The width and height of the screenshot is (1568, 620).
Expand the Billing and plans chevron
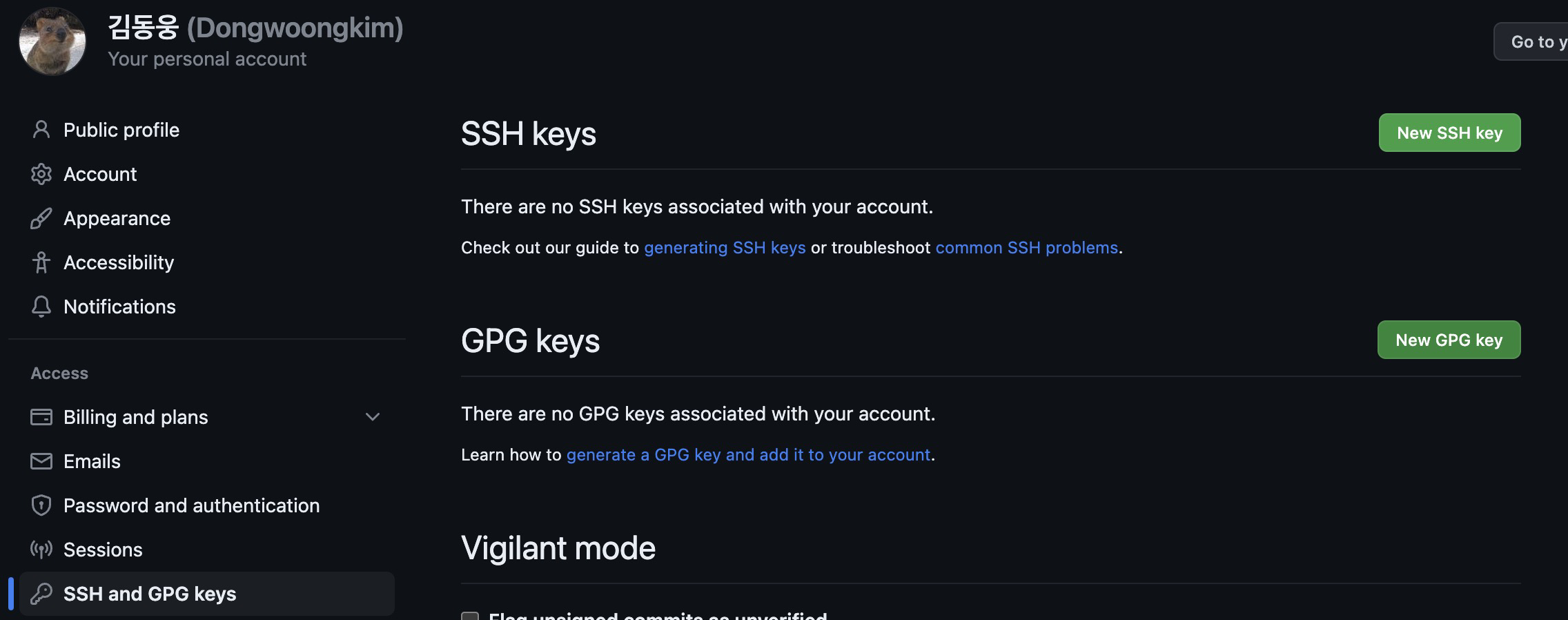click(373, 417)
